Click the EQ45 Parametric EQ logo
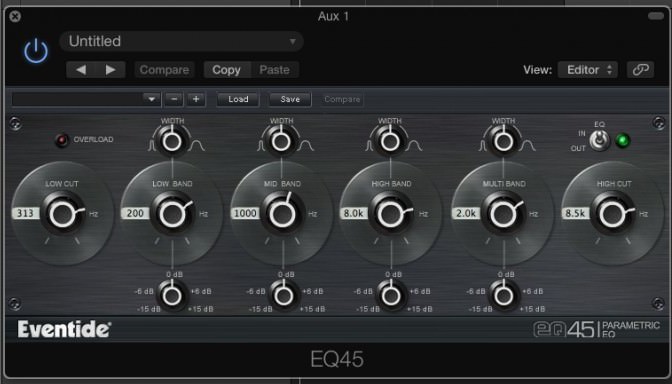The width and height of the screenshot is (672, 384). pos(596,329)
